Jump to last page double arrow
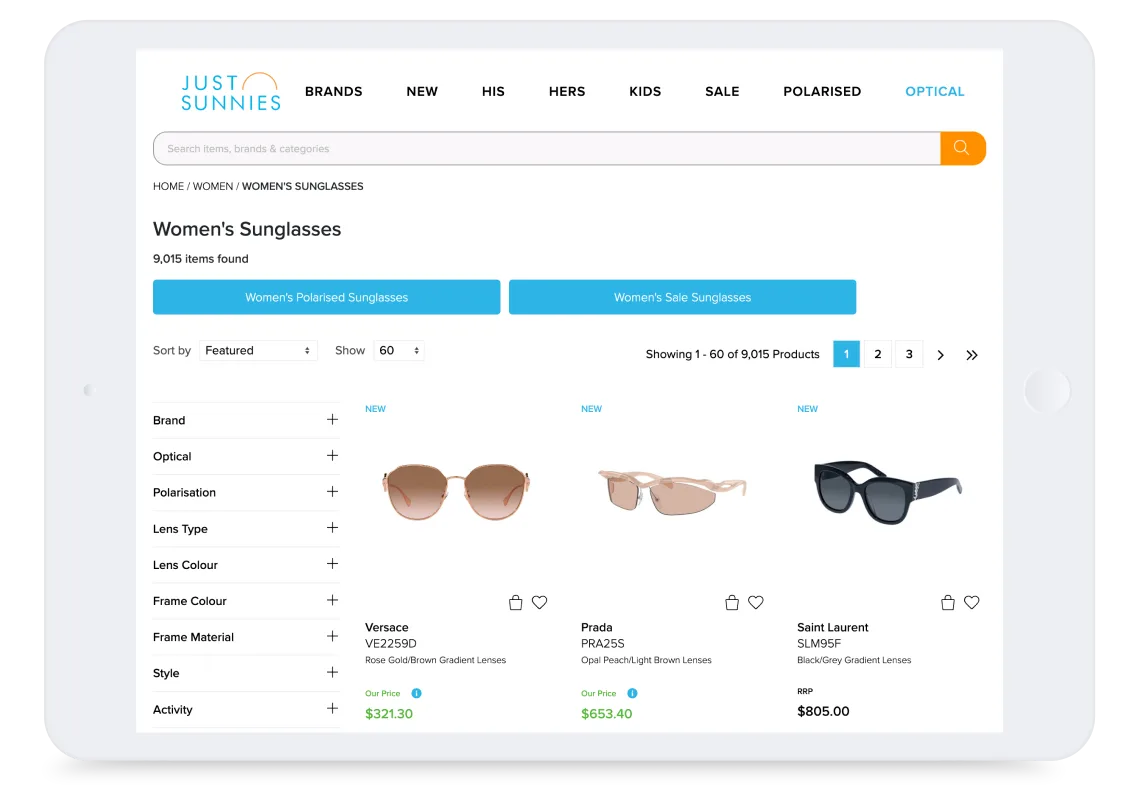 coord(972,355)
